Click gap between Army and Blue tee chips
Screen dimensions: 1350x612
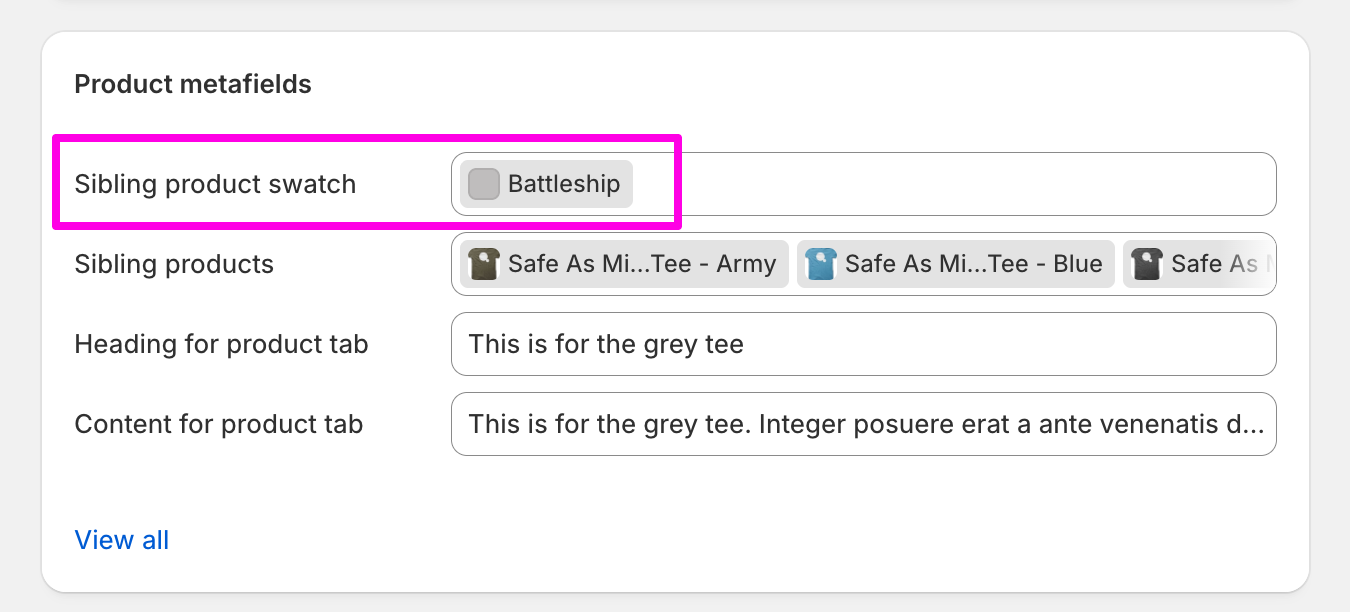[x=793, y=264]
